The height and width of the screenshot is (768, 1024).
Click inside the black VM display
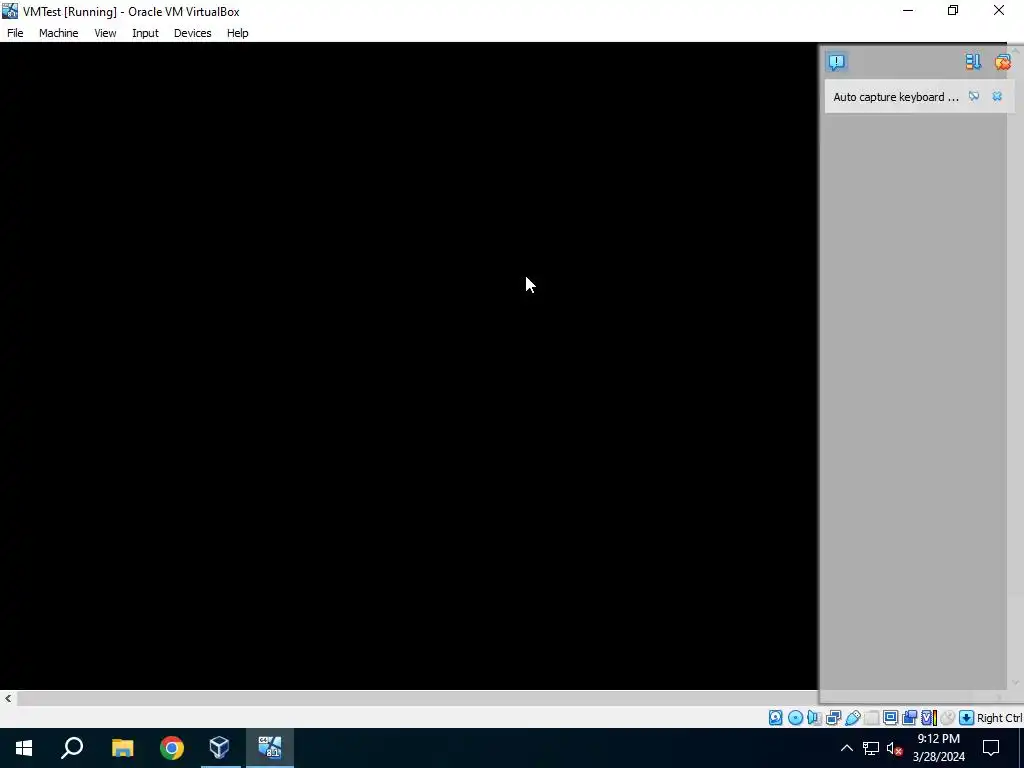click(409, 366)
